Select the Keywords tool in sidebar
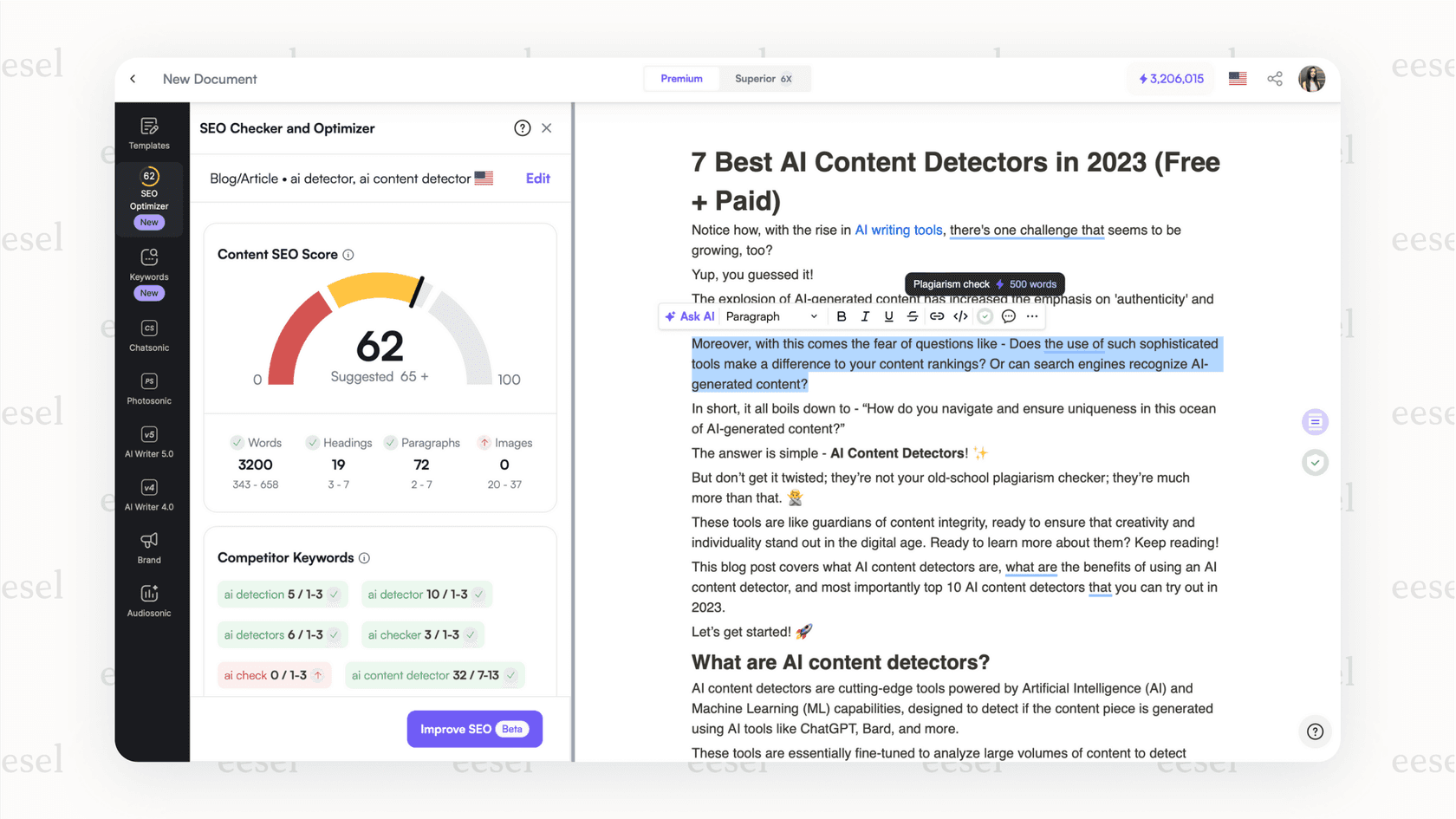The image size is (1456, 819). [149, 264]
